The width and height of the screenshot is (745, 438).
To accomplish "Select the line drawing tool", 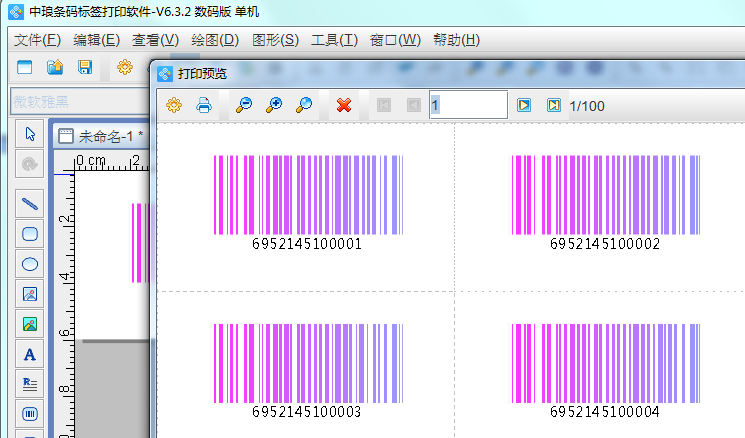I will tap(30, 203).
